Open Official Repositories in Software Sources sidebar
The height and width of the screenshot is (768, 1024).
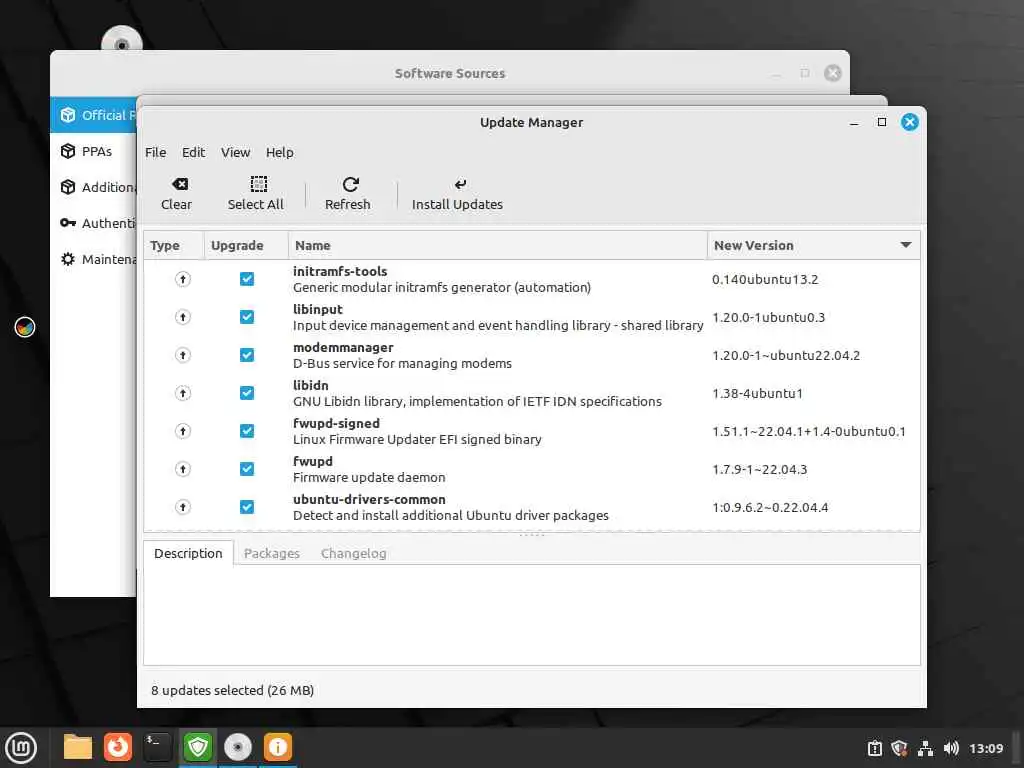pyautogui.click(x=93, y=115)
